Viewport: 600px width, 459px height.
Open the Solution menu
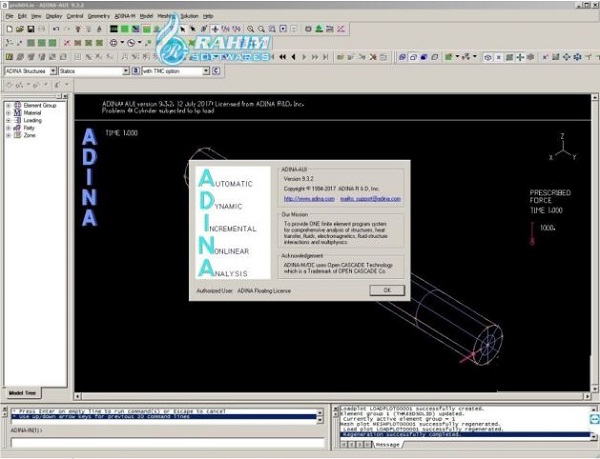(189, 16)
